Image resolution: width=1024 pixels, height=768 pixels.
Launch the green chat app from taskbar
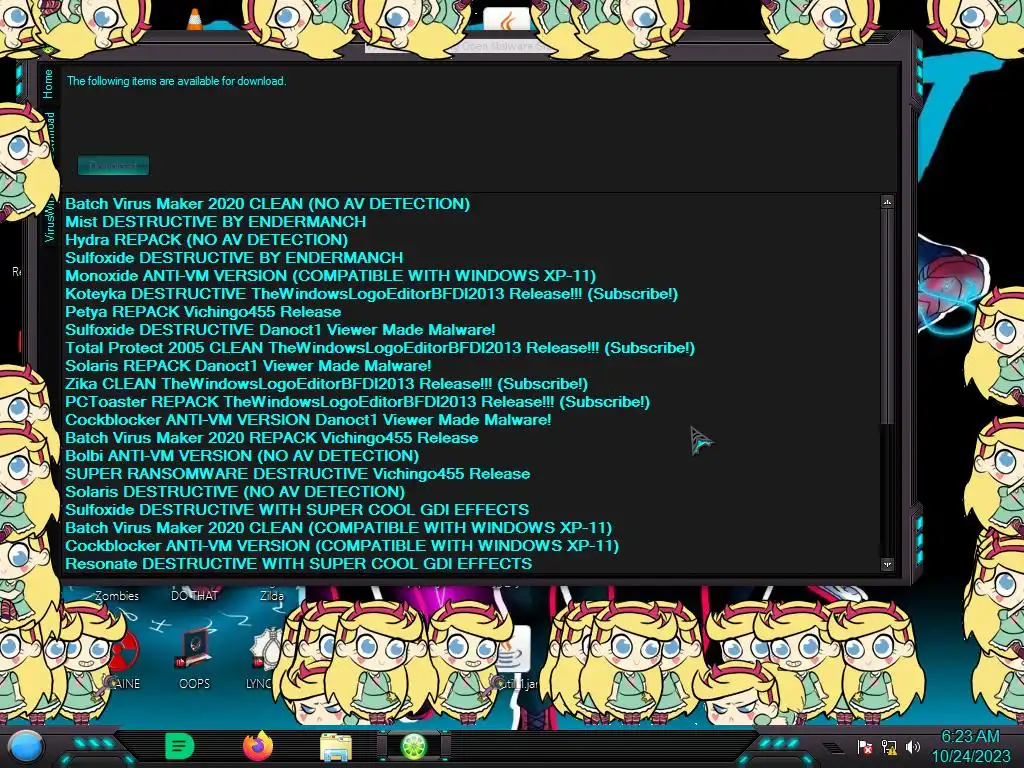tap(180, 746)
